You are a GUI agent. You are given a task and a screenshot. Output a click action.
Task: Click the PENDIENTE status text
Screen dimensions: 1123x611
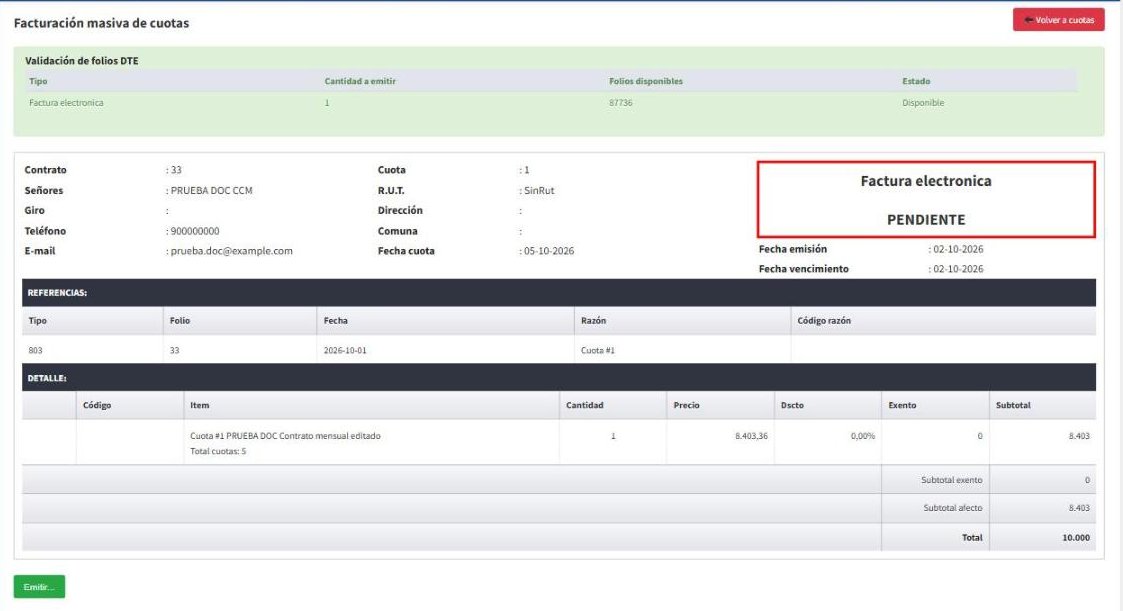coord(926,220)
